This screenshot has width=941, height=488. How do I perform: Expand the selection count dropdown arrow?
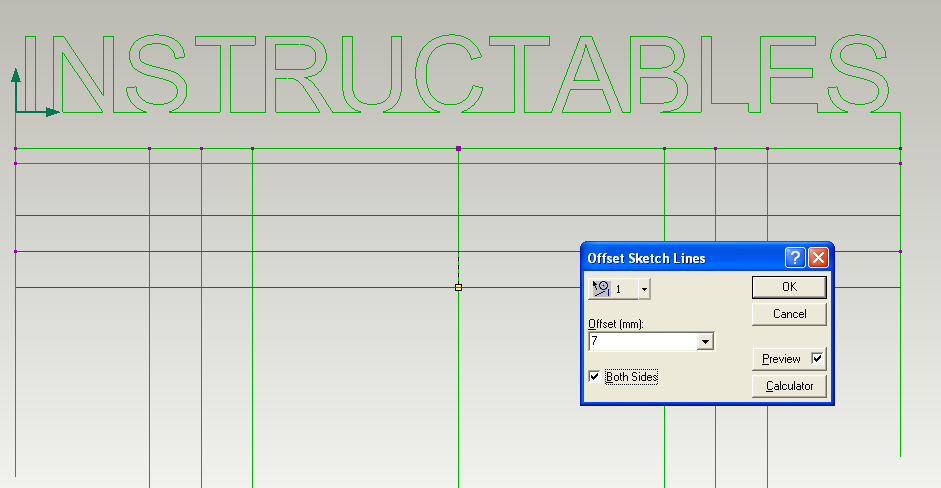point(644,289)
